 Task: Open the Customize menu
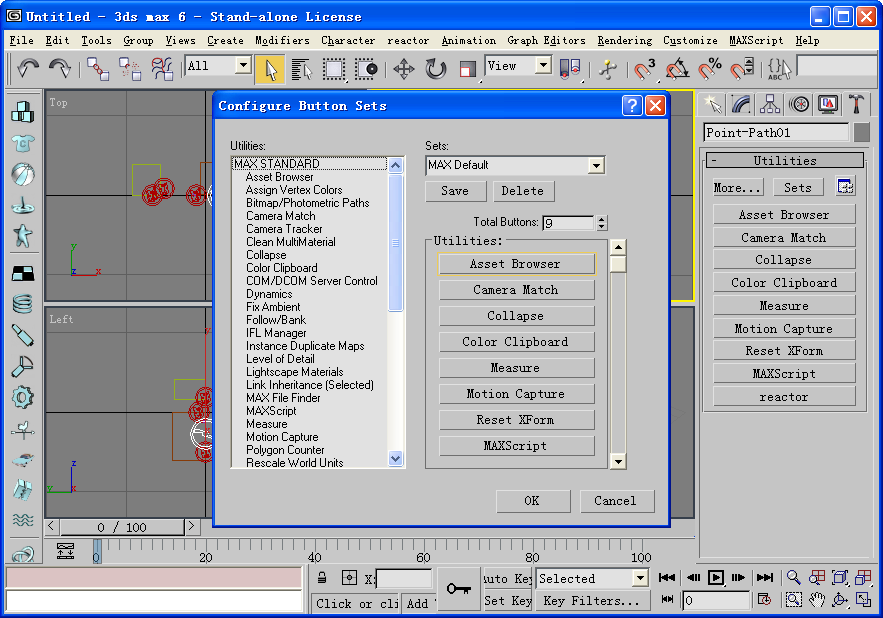tap(690, 41)
